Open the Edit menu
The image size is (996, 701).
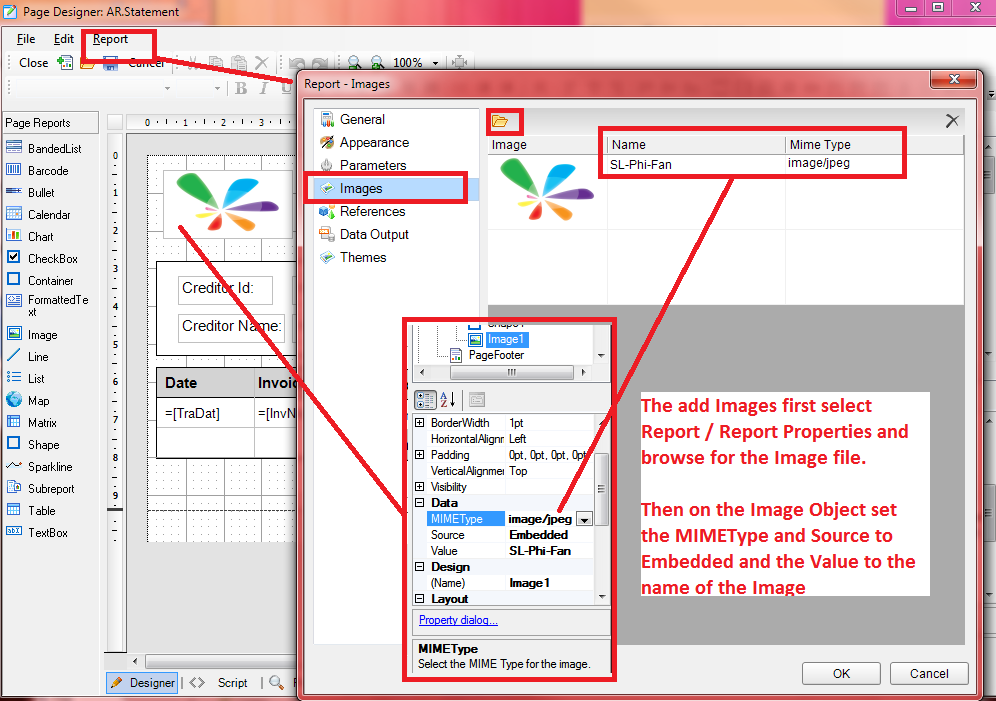pyautogui.click(x=64, y=39)
